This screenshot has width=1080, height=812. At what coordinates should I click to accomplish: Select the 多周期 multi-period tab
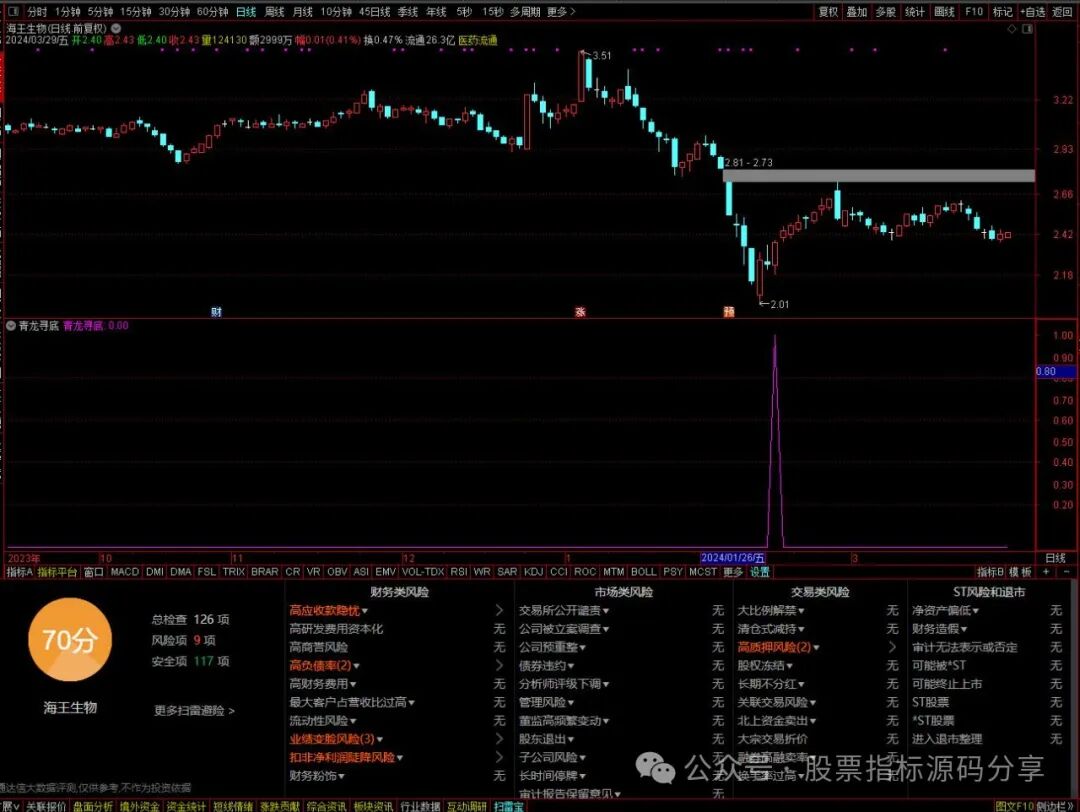point(525,12)
